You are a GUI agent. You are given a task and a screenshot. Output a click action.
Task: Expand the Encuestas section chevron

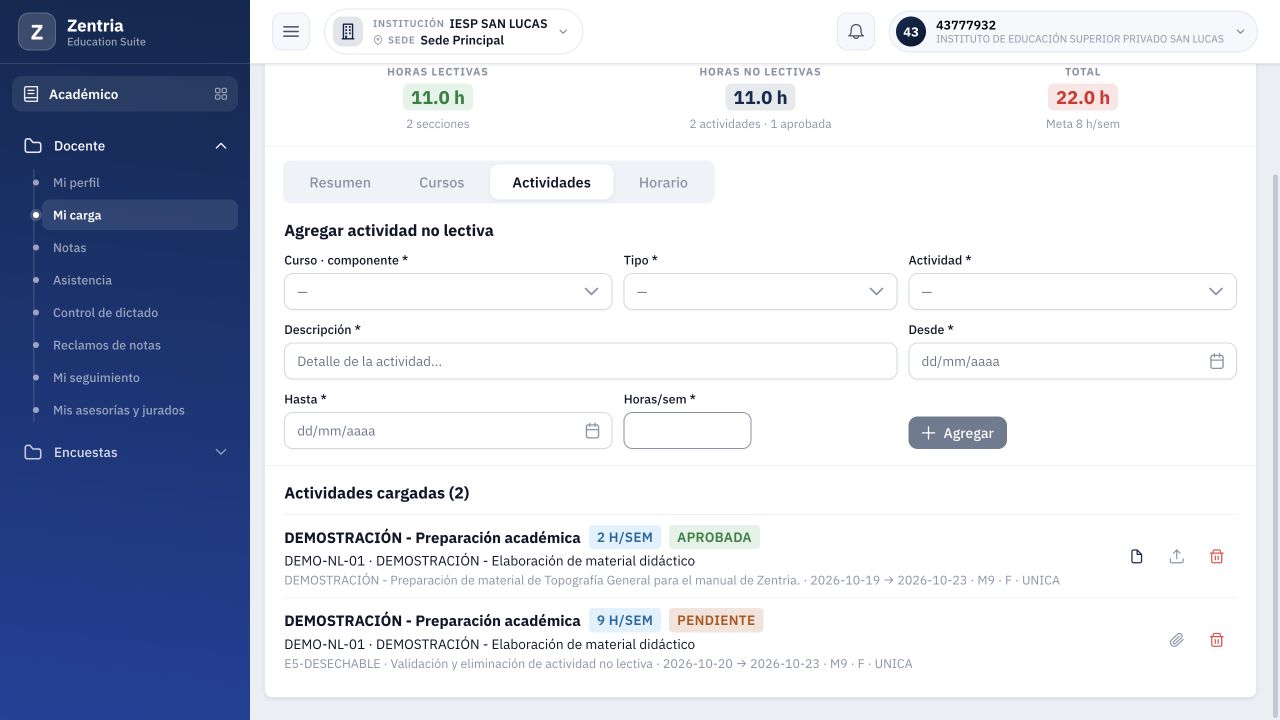221,452
